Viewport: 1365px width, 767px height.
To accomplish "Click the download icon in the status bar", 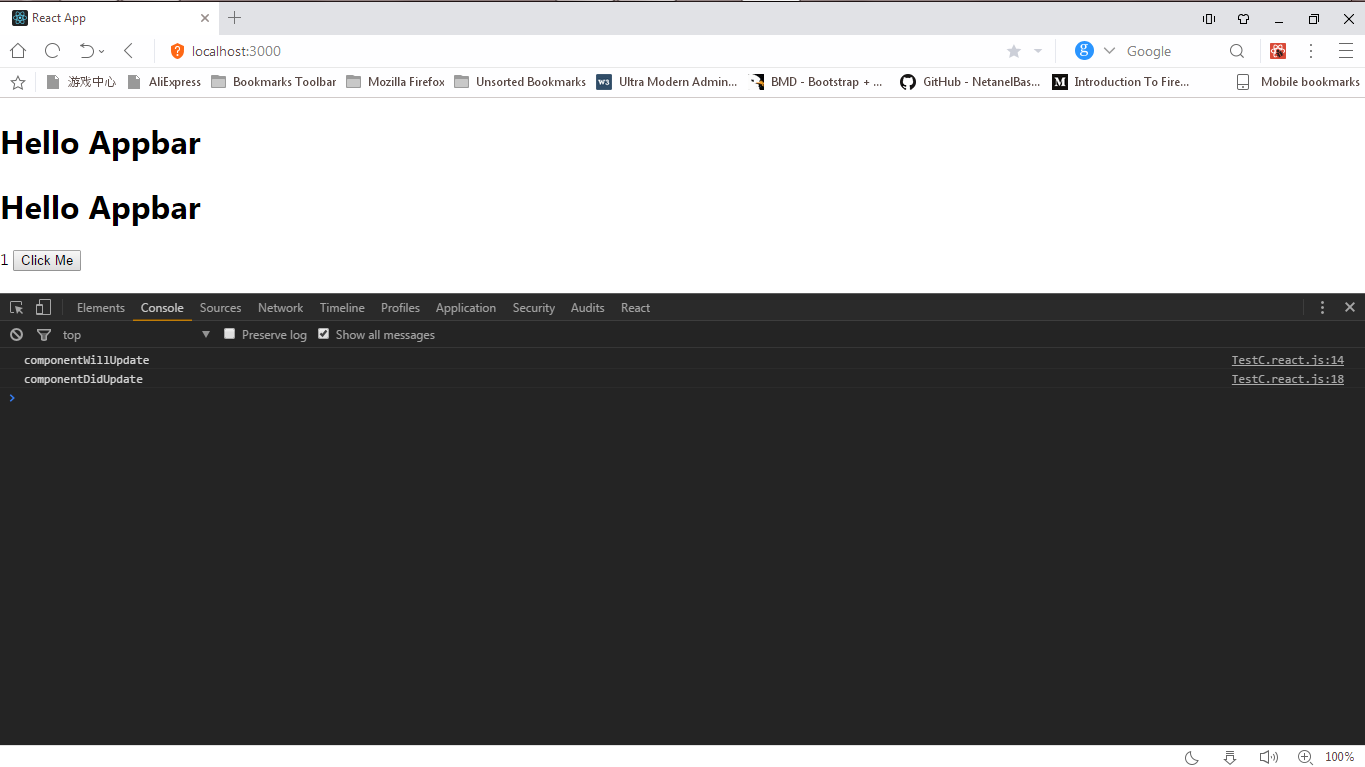I will tap(1230, 757).
